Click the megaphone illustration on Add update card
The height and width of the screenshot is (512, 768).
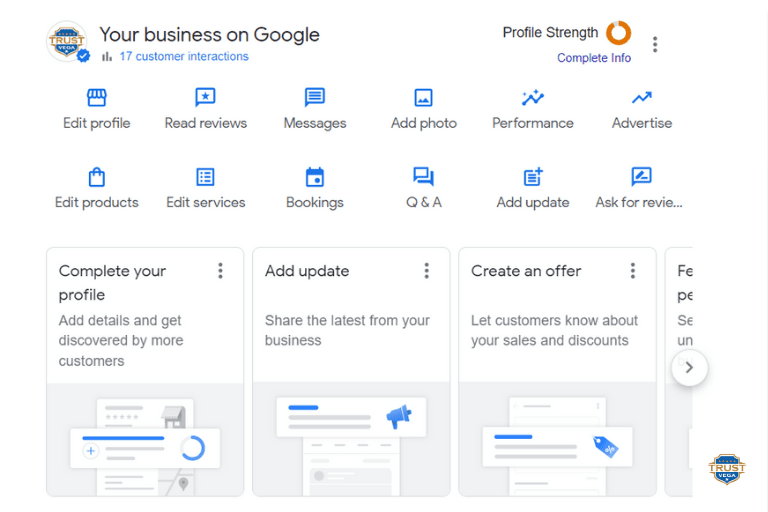(x=399, y=416)
